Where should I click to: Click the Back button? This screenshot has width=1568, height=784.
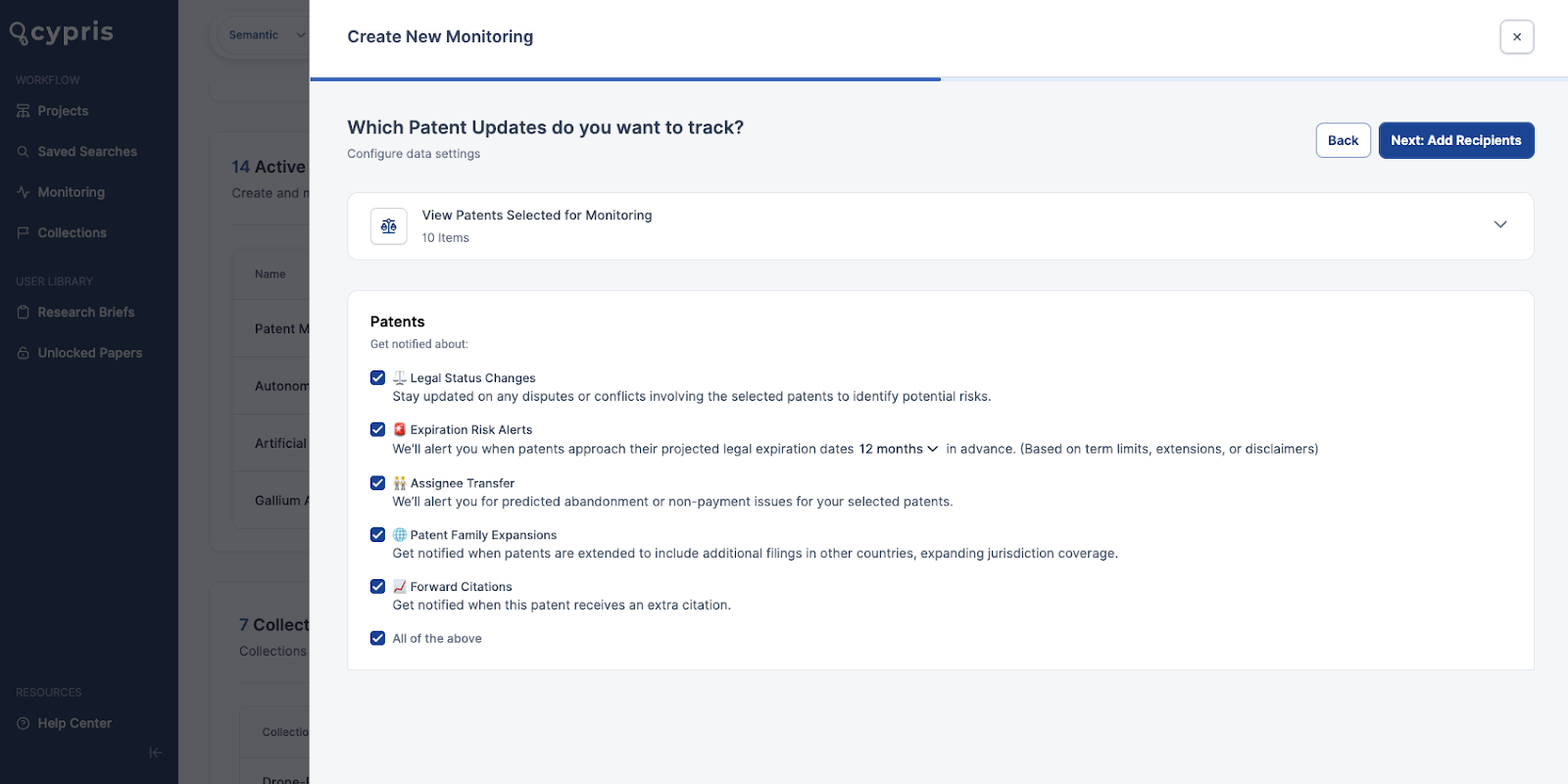(x=1343, y=140)
